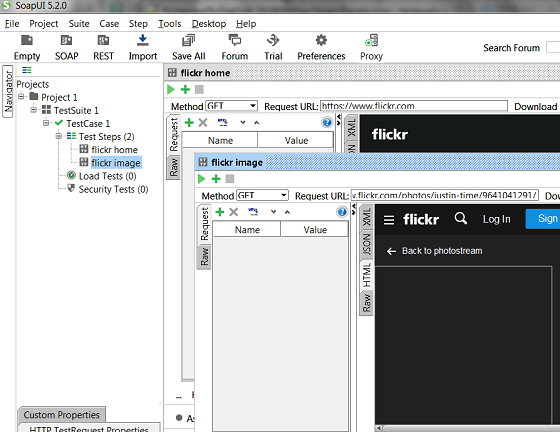Image resolution: width=560 pixels, height=432 pixels.
Task: Collapse Project 1 tree node
Action: 21,97
